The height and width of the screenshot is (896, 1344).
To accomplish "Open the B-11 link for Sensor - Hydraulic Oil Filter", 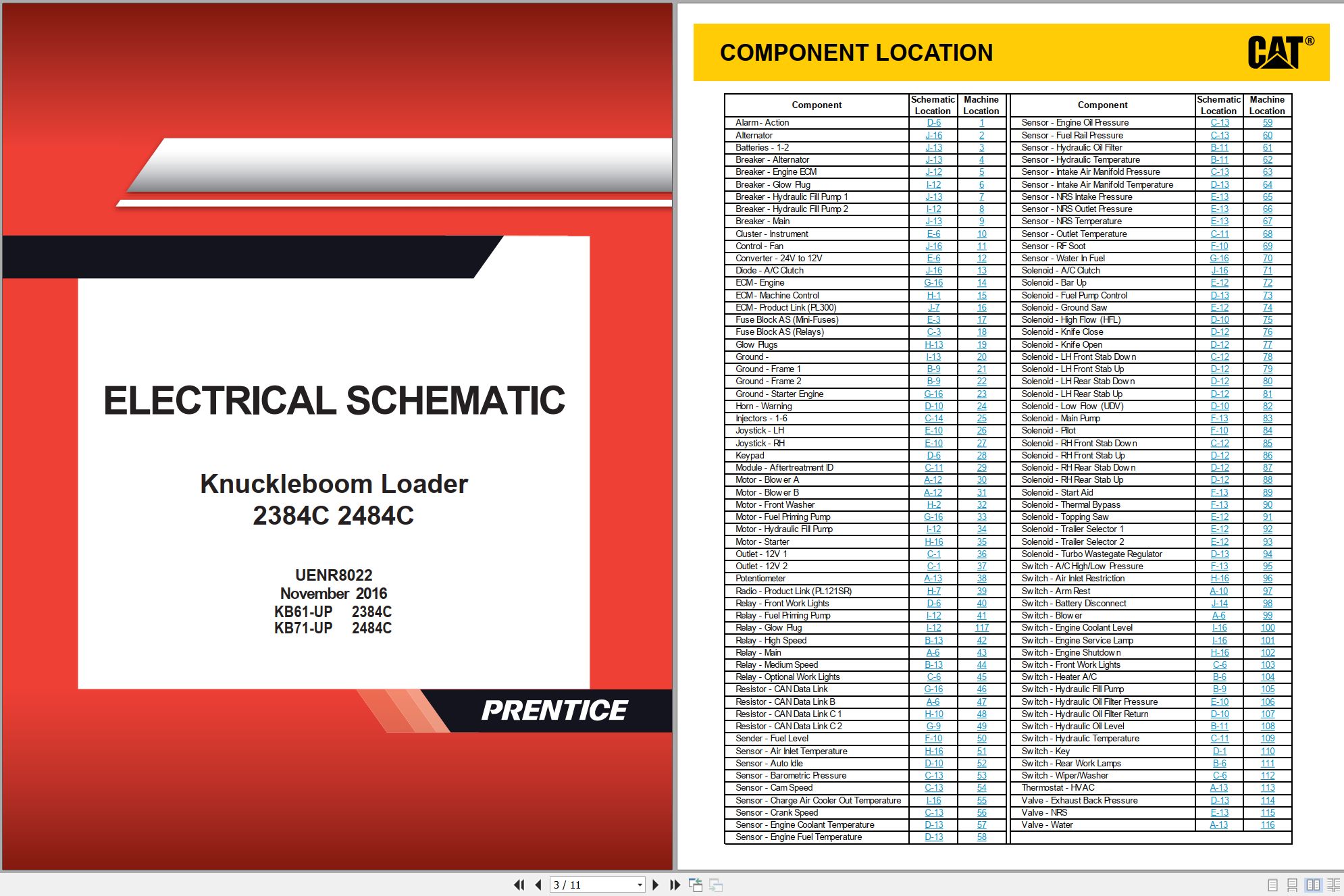I will [1220, 147].
